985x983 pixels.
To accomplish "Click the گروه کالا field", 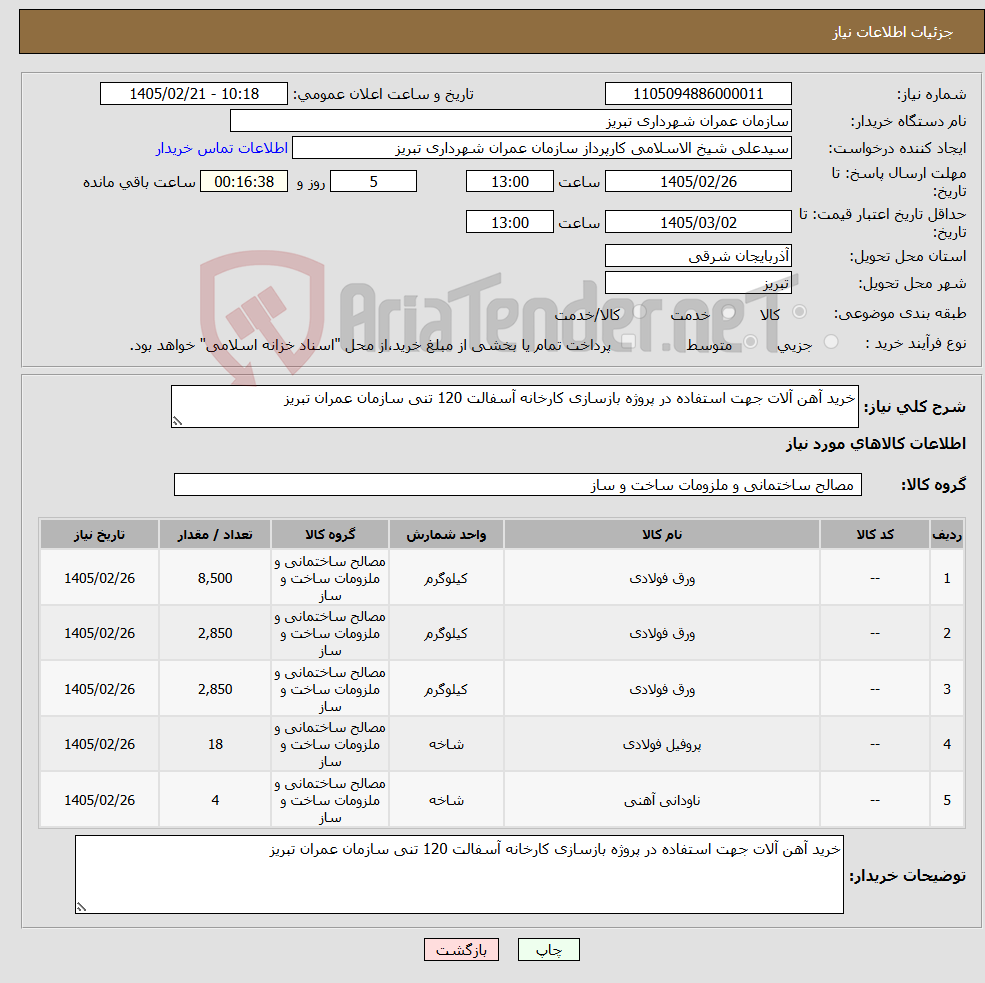I will (518, 484).
